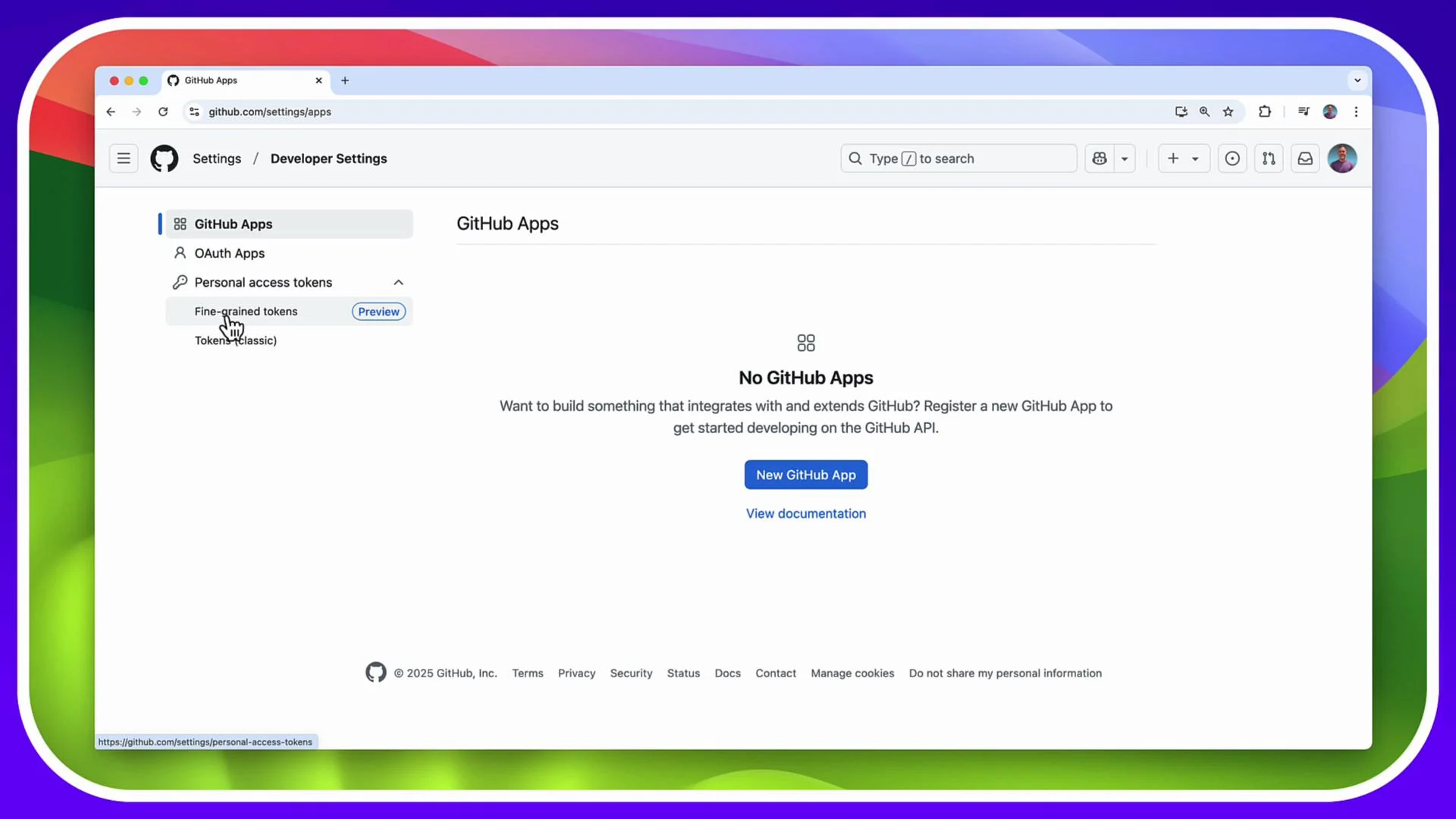The height and width of the screenshot is (819, 1456).
Task: Open the Pull requests icon
Action: pyautogui.click(x=1269, y=158)
